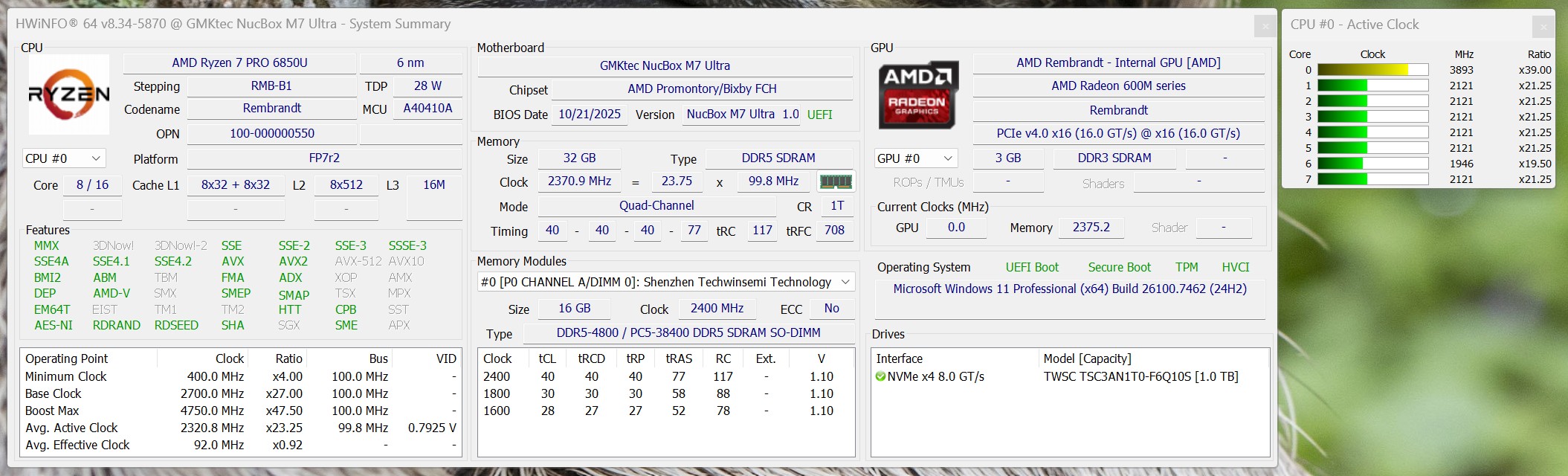The height and width of the screenshot is (476, 1568).
Task: Click the green NVMe drive status icon
Action: coord(881,377)
